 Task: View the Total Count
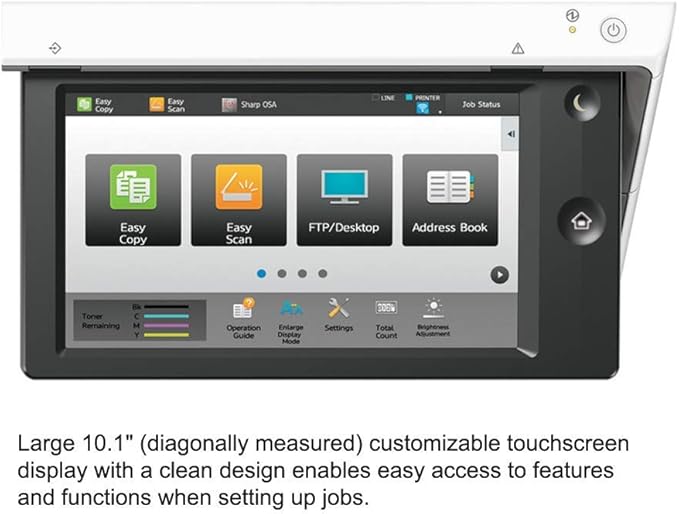386,319
